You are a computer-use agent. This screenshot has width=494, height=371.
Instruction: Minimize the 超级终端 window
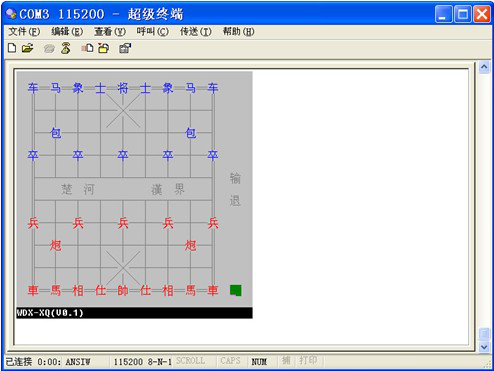(x=444, y=14)
